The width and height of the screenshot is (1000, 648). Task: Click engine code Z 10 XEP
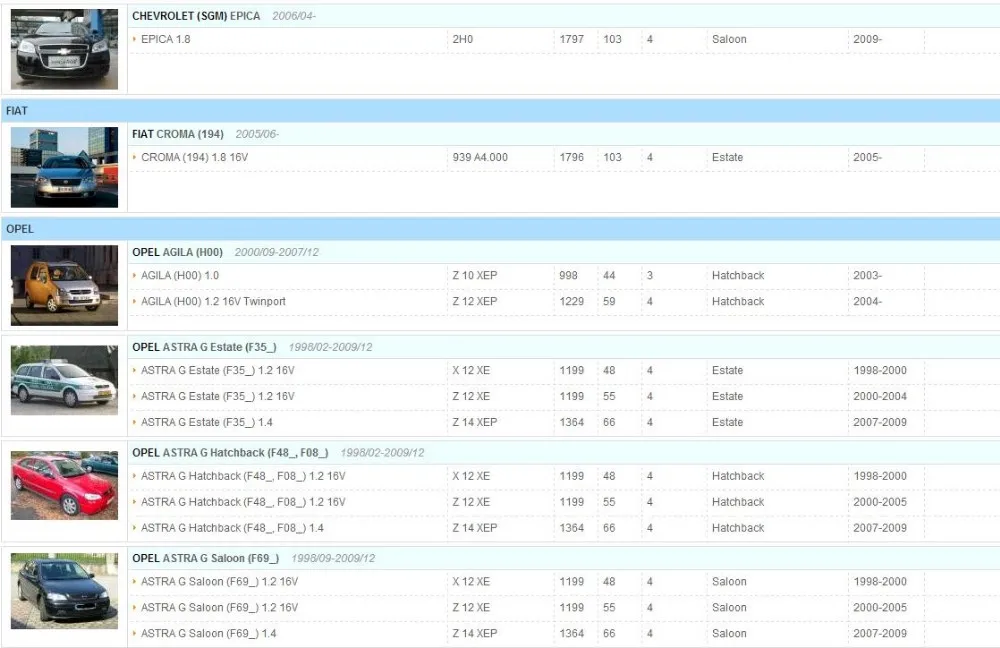(x=474, y=276)
